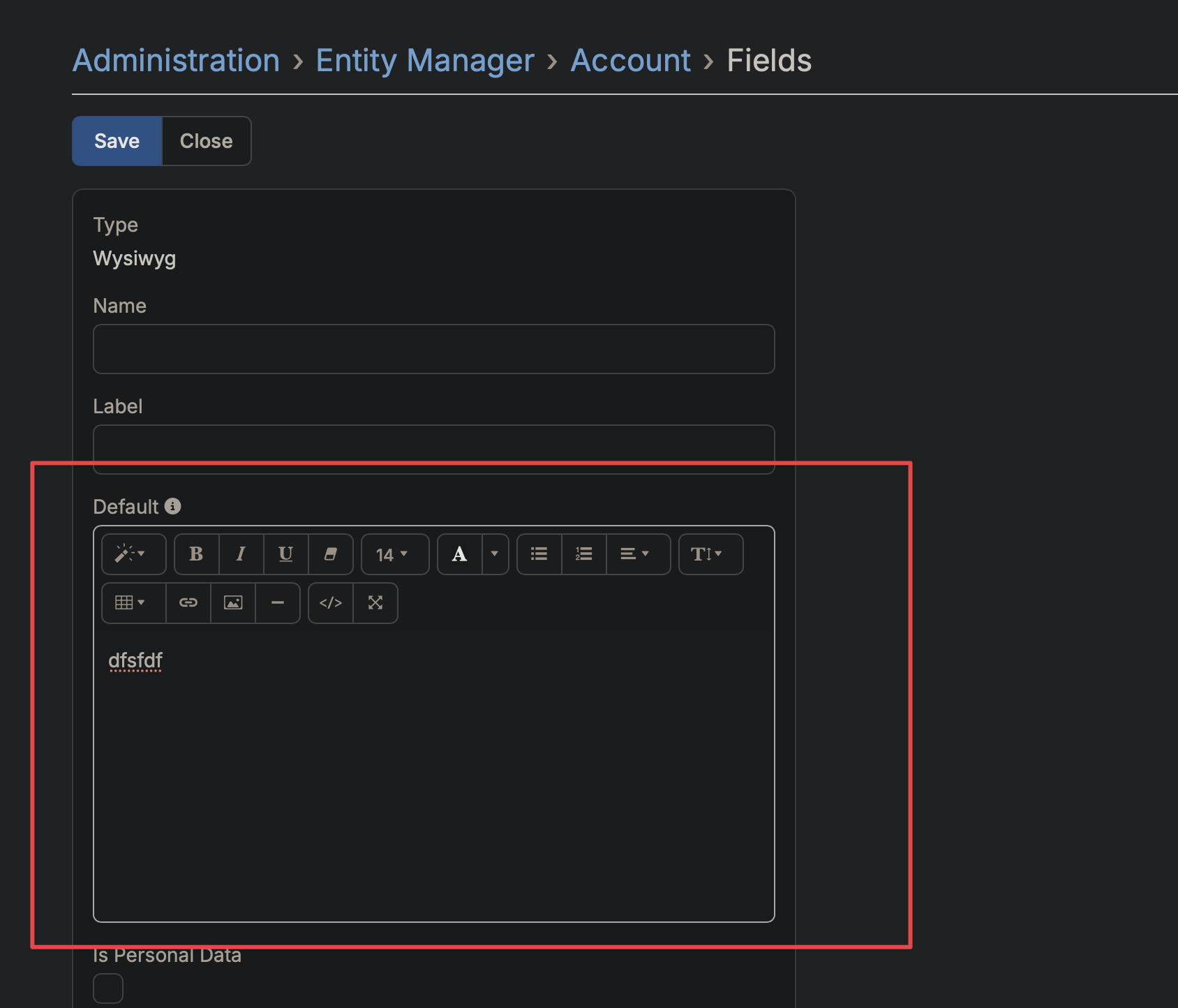Check the Is Personal Data checkbox

point(108,988)
